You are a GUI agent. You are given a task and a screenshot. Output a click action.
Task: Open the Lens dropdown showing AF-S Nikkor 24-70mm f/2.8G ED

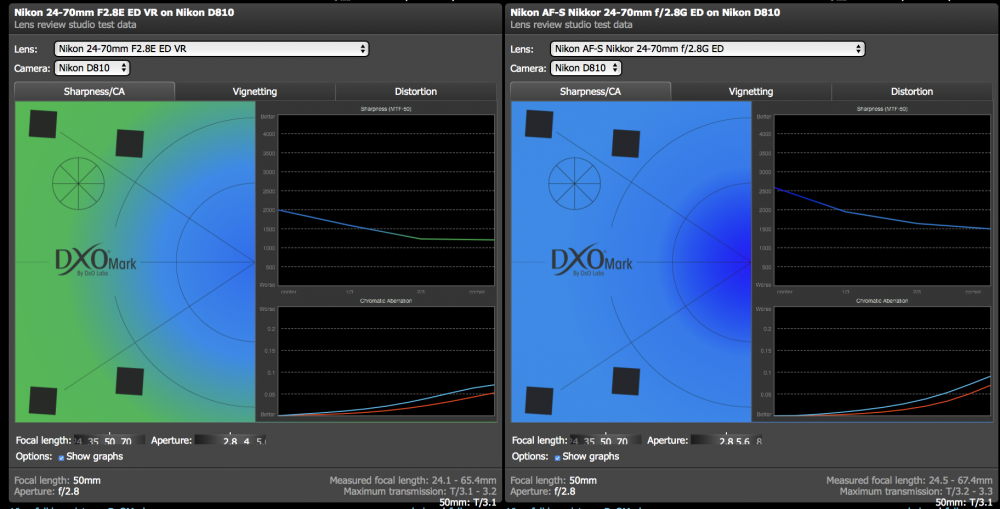coord(707,48)
